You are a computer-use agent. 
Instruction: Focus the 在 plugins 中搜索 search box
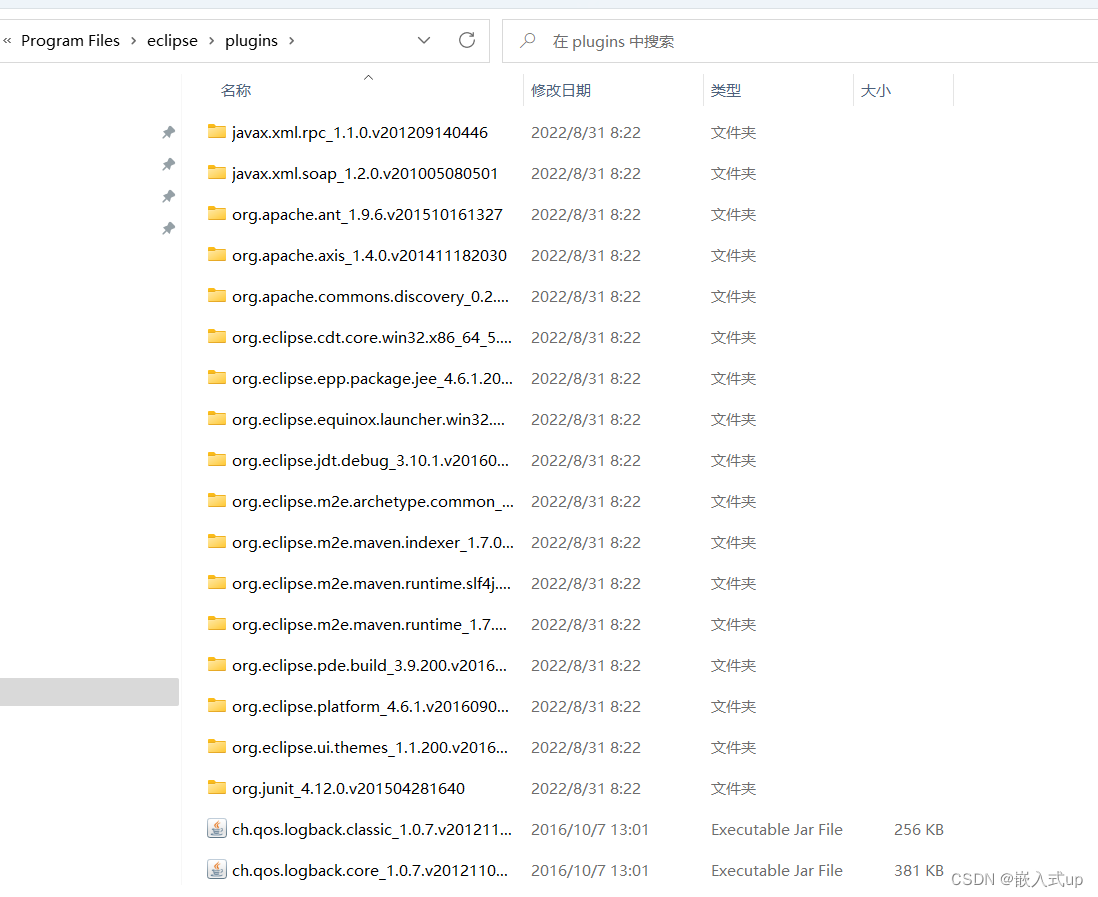(x=798, y=41)
